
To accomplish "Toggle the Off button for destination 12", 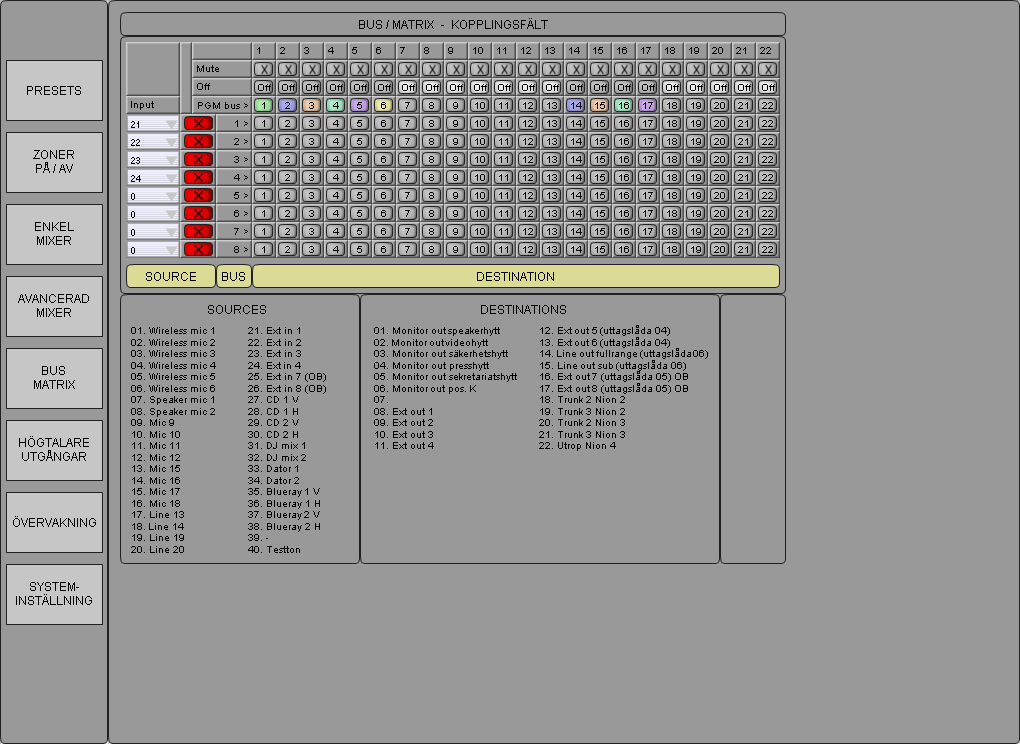I will click(527, 87).
